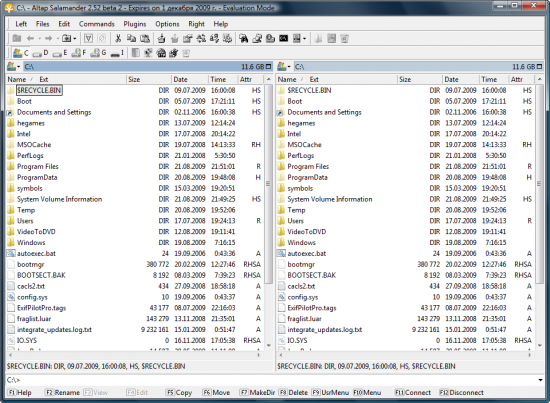Open the command line history dropdown
Image resolution: width=550 pixels, height=403 pixels.
coord(540,380)
